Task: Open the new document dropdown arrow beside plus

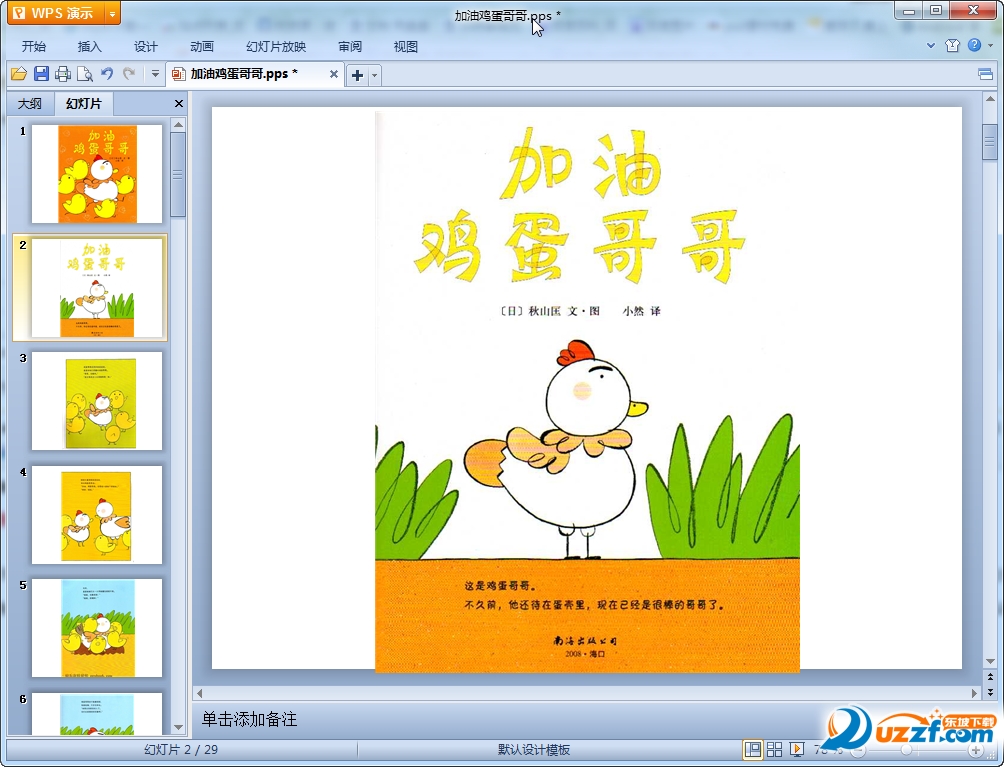Action: (375, 76)
